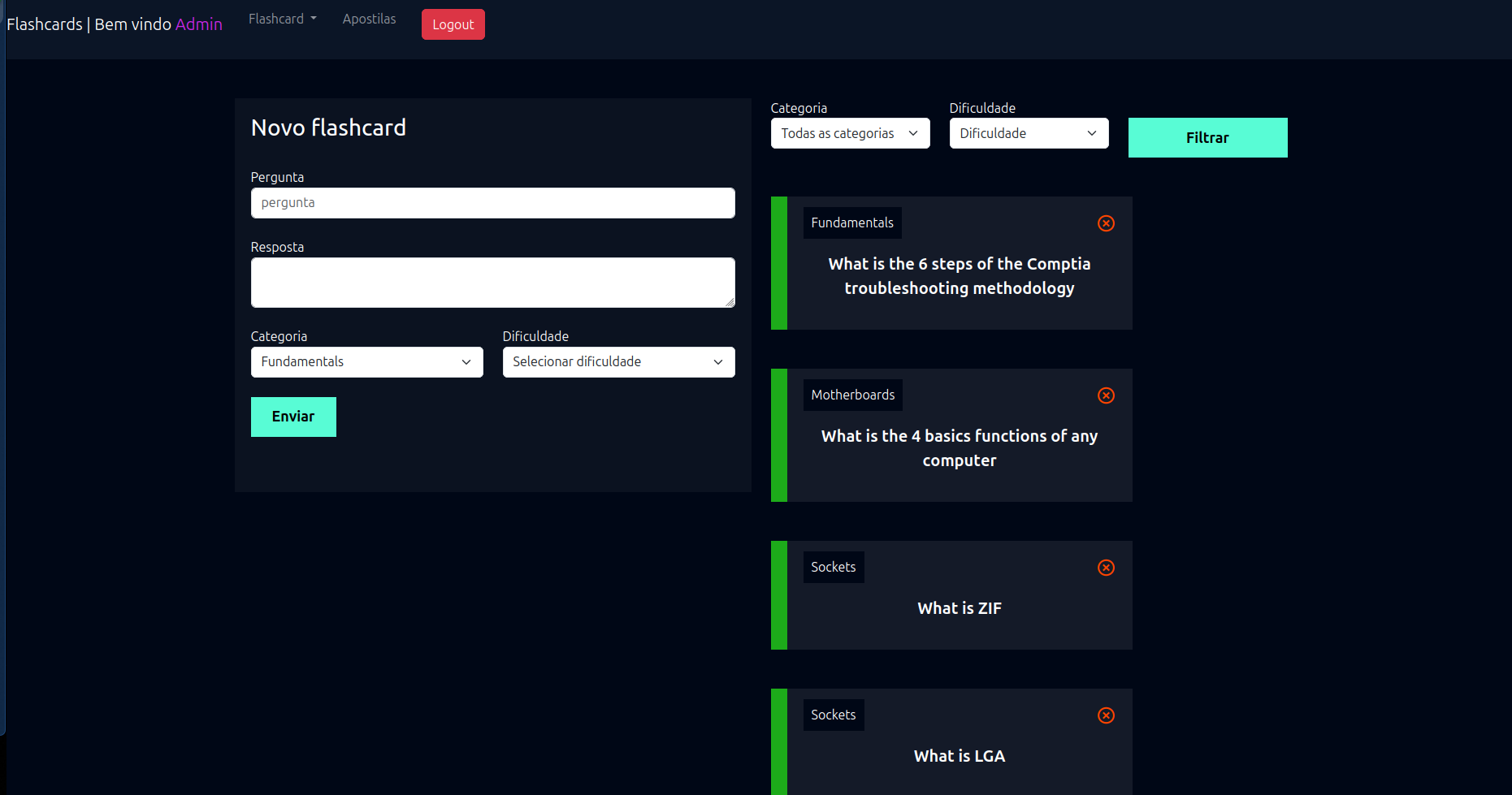This screenshot has height=795, width=1512.
Task: Click the Admin username link in header
Action: point(198,24)
